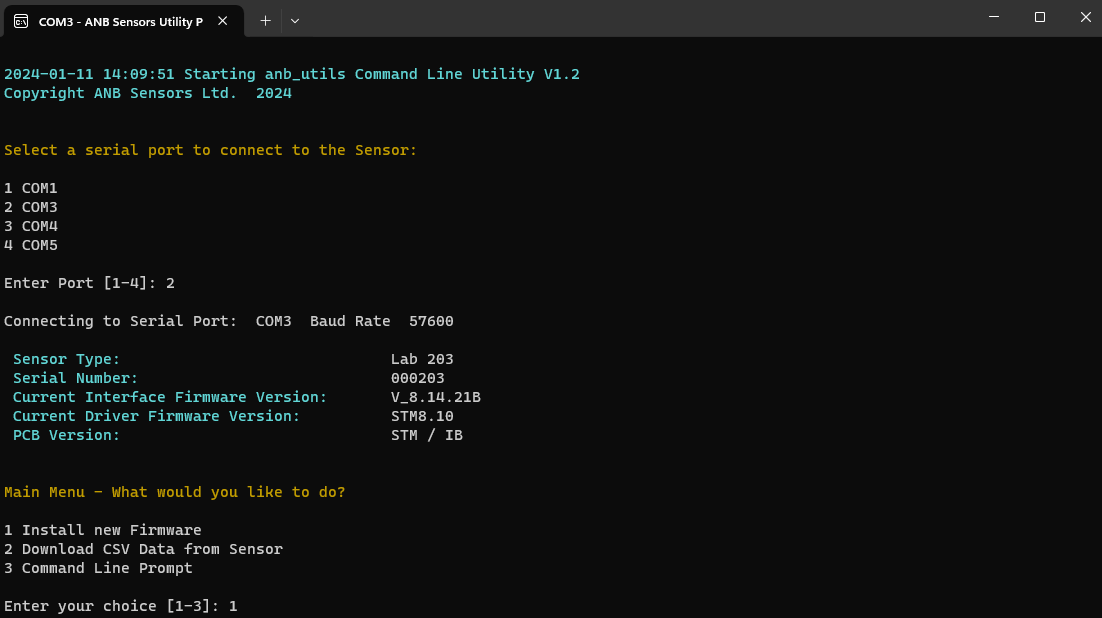This screenshot has height=618, width=1102.
Task: Click the "3 Command Line Prompt" menu line
Action: point(98,568)
